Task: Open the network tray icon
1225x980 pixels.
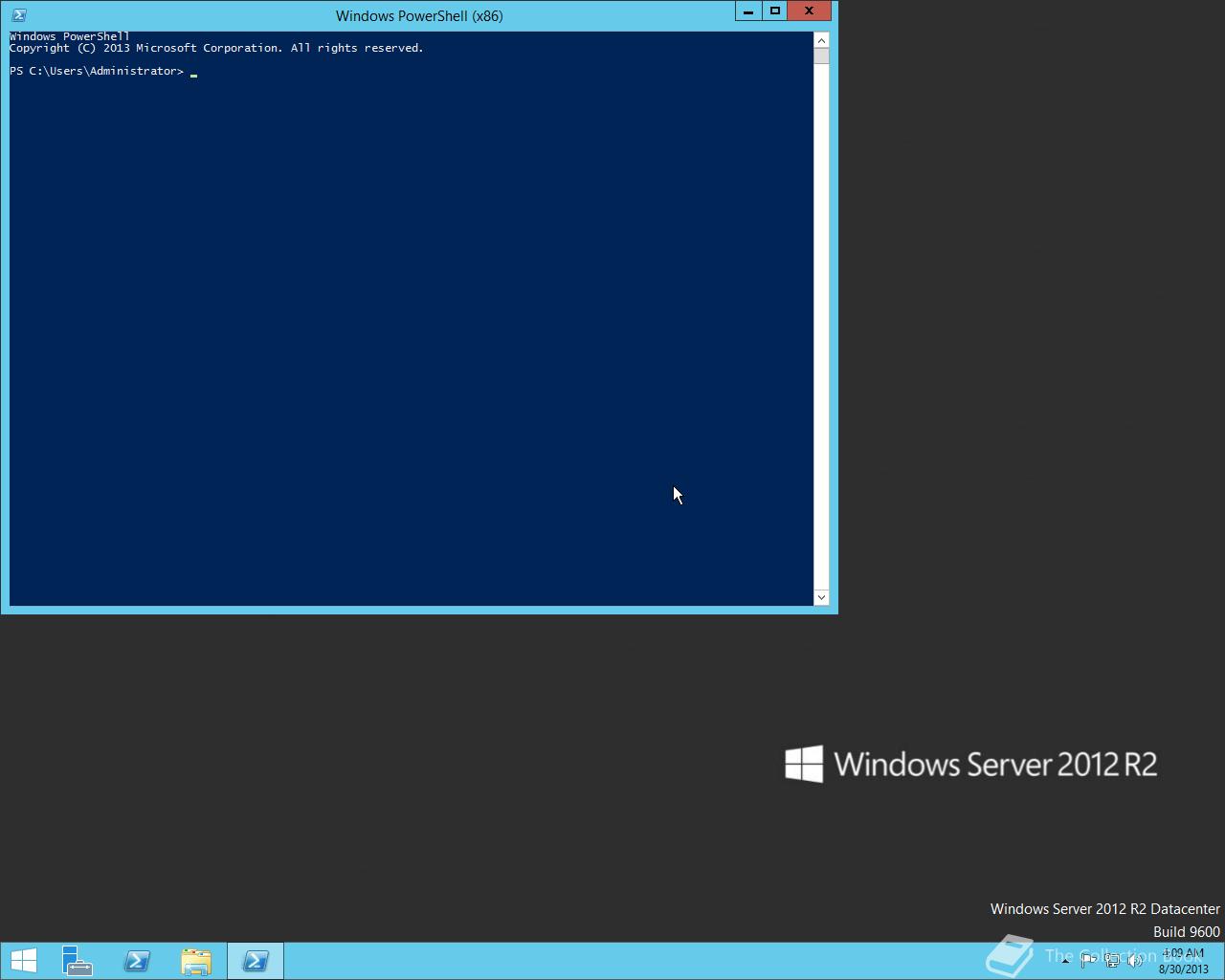Action: click(1112, 961)
